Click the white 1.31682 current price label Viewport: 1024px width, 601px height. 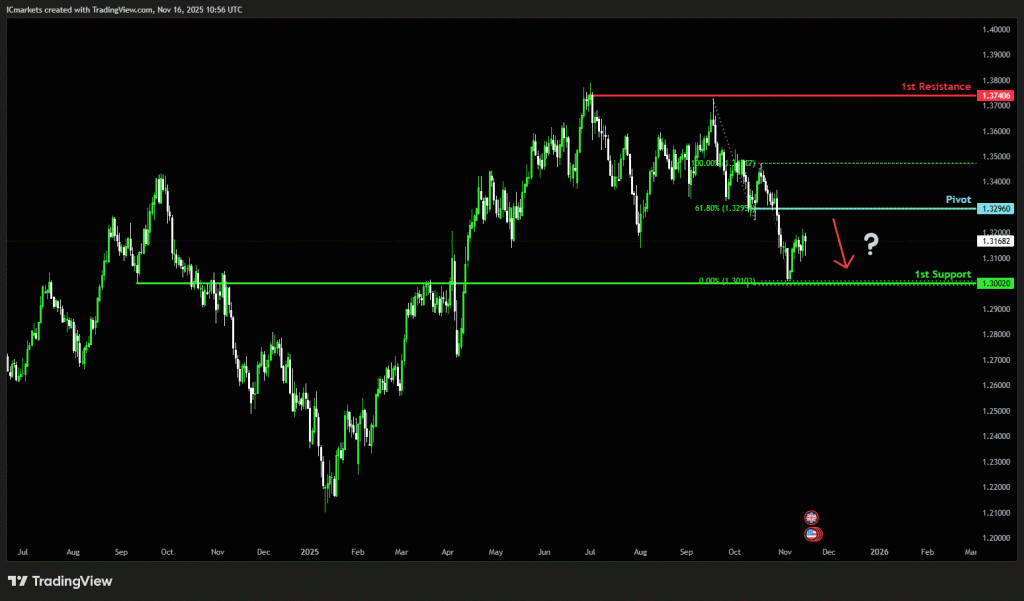996,241
